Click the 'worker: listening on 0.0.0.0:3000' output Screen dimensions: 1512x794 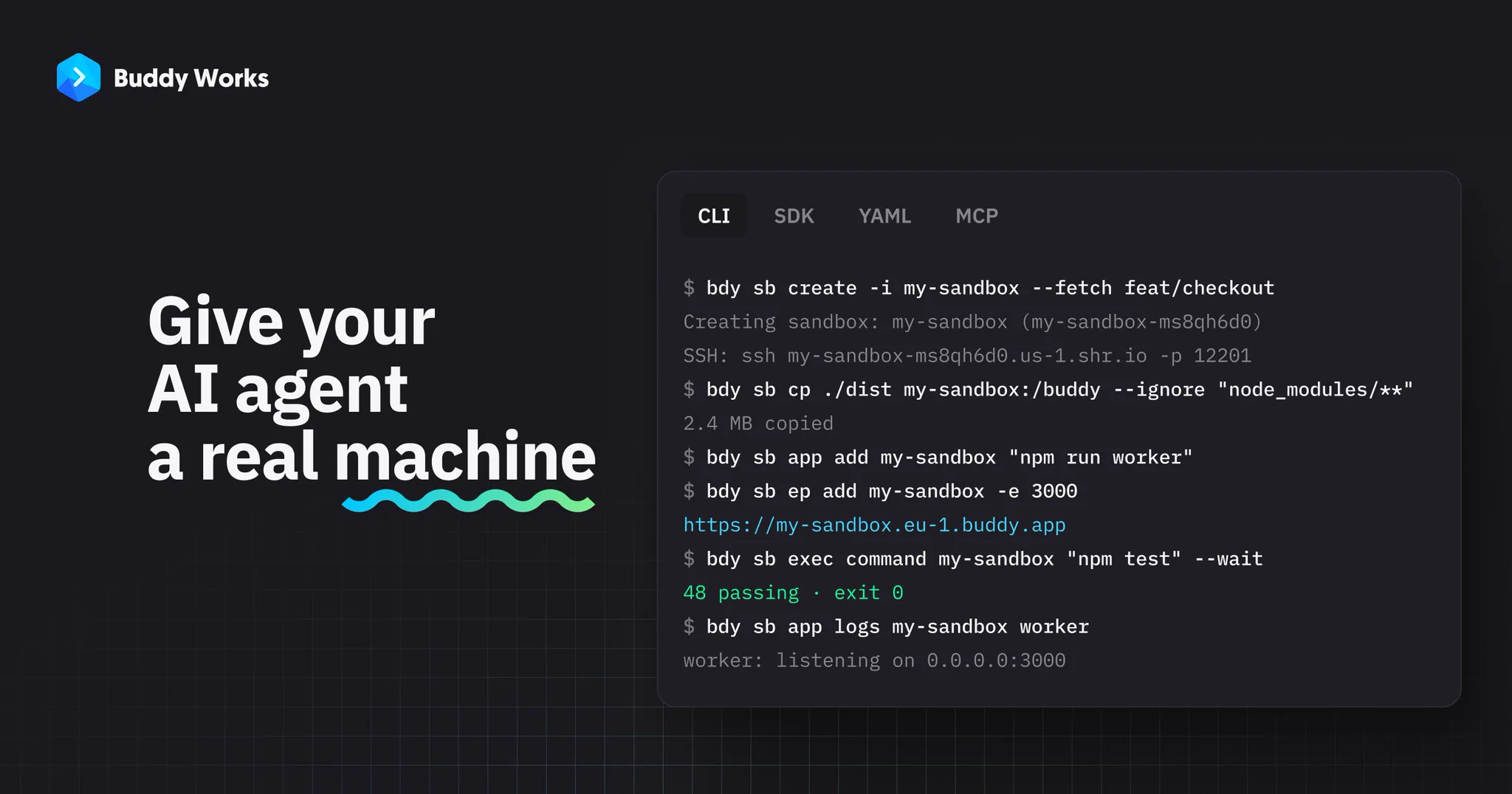click(874, 660)
